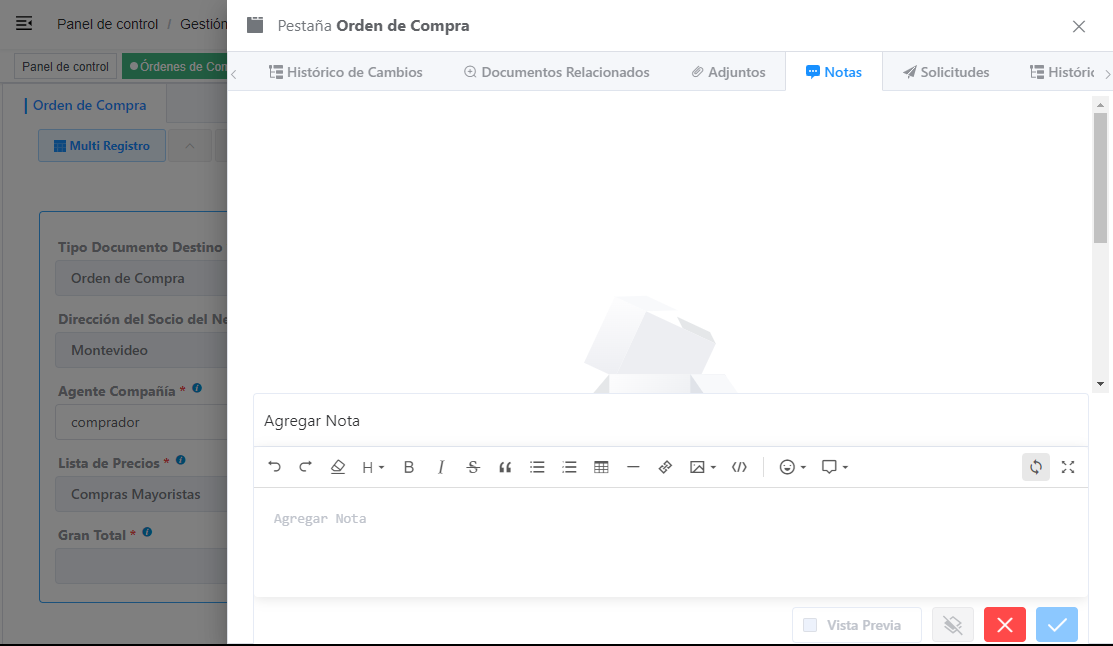1113x646 pixels.
Task: Toggle the sync scroll button in editor toolbar
Action: [x=1036, y=467]
